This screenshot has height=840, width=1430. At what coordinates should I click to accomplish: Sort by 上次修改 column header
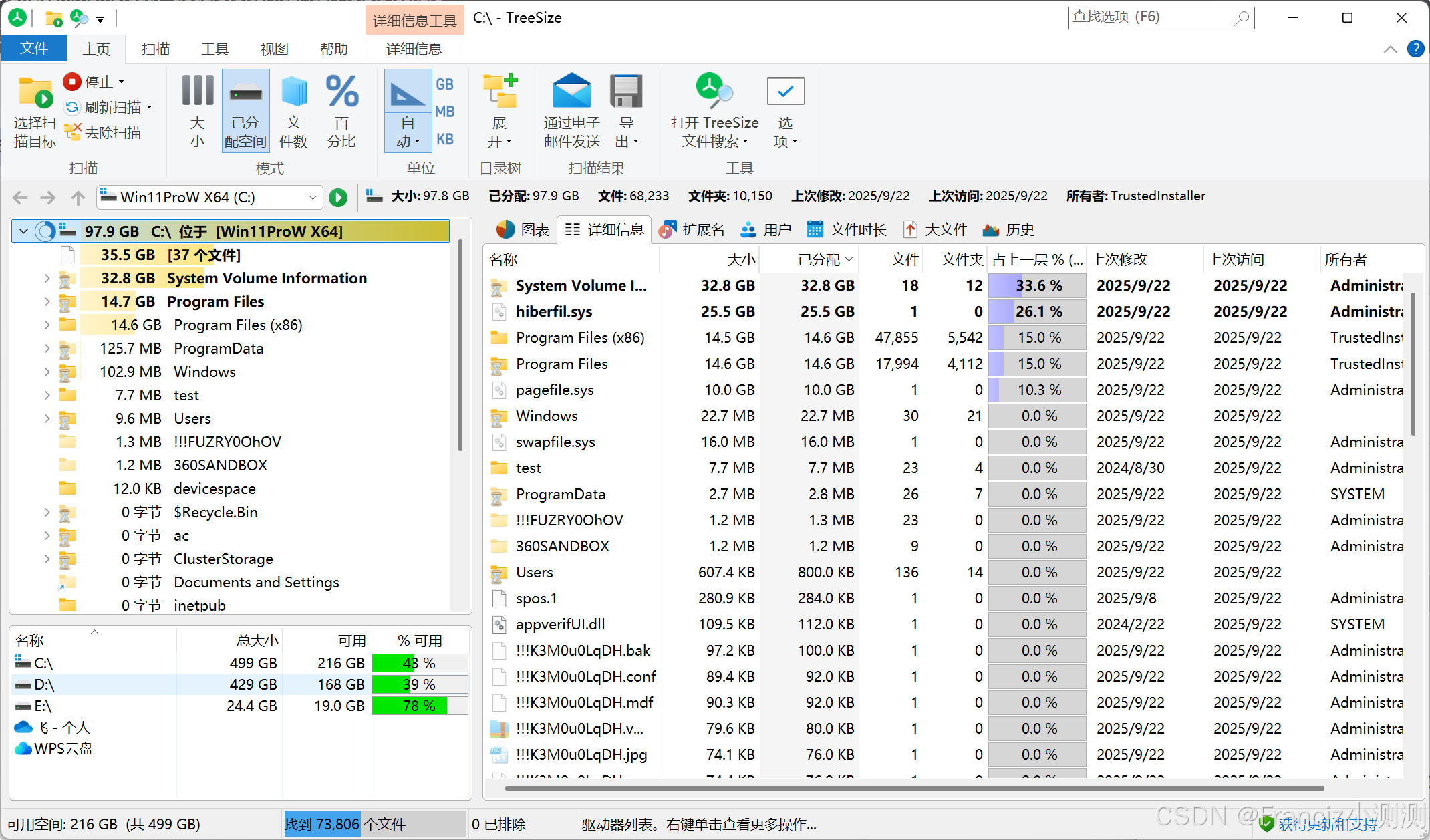1145,259
